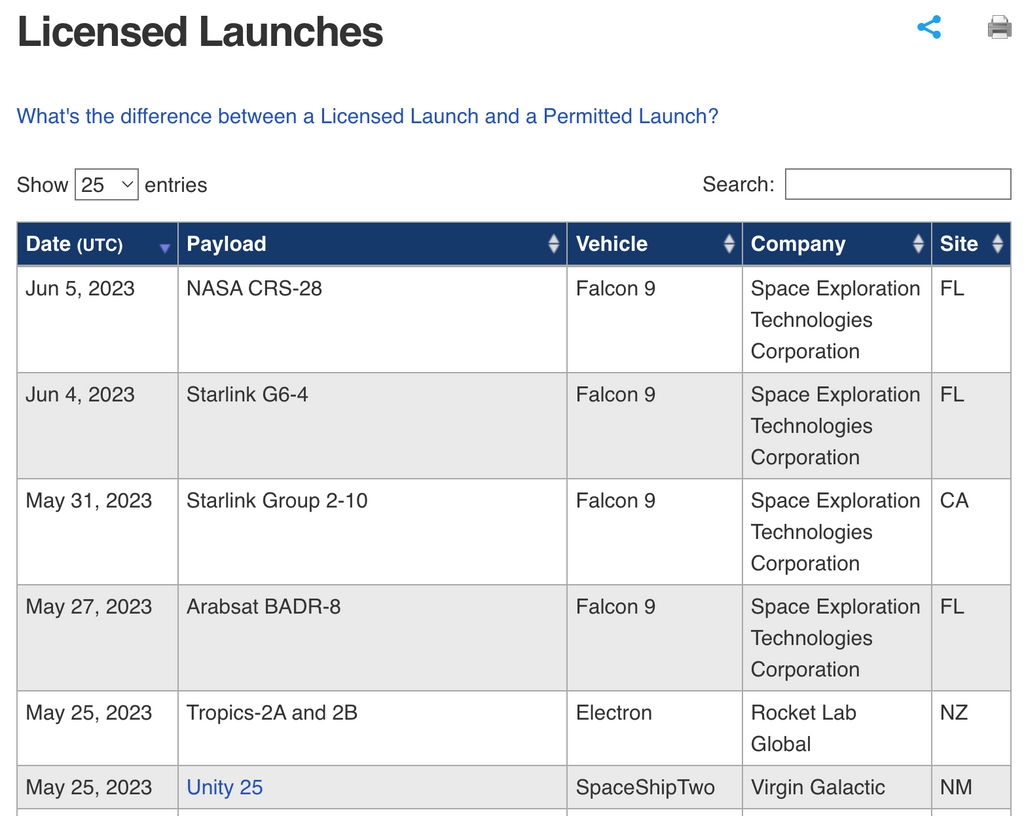Click the Rocket Lab Global company cell
This screenshot has width=1024, height=816.
pyautogui.click(x=837, y=729)
